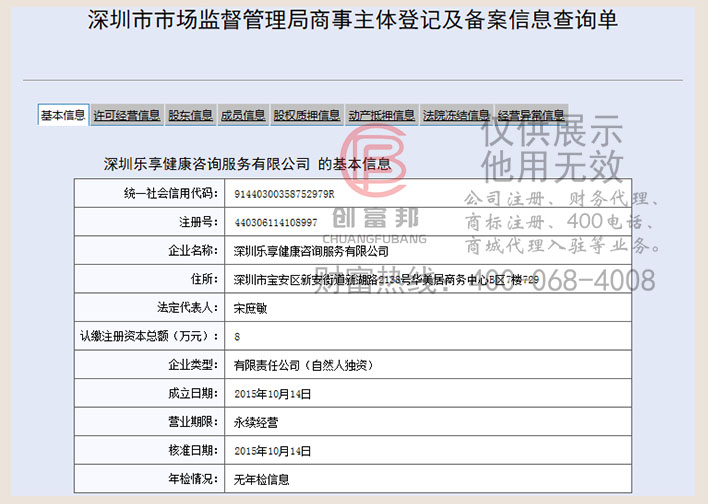Screen dimensions: 708x504
Task: Open the 股权质押信息 tab
Action: (x=307, y=116)
